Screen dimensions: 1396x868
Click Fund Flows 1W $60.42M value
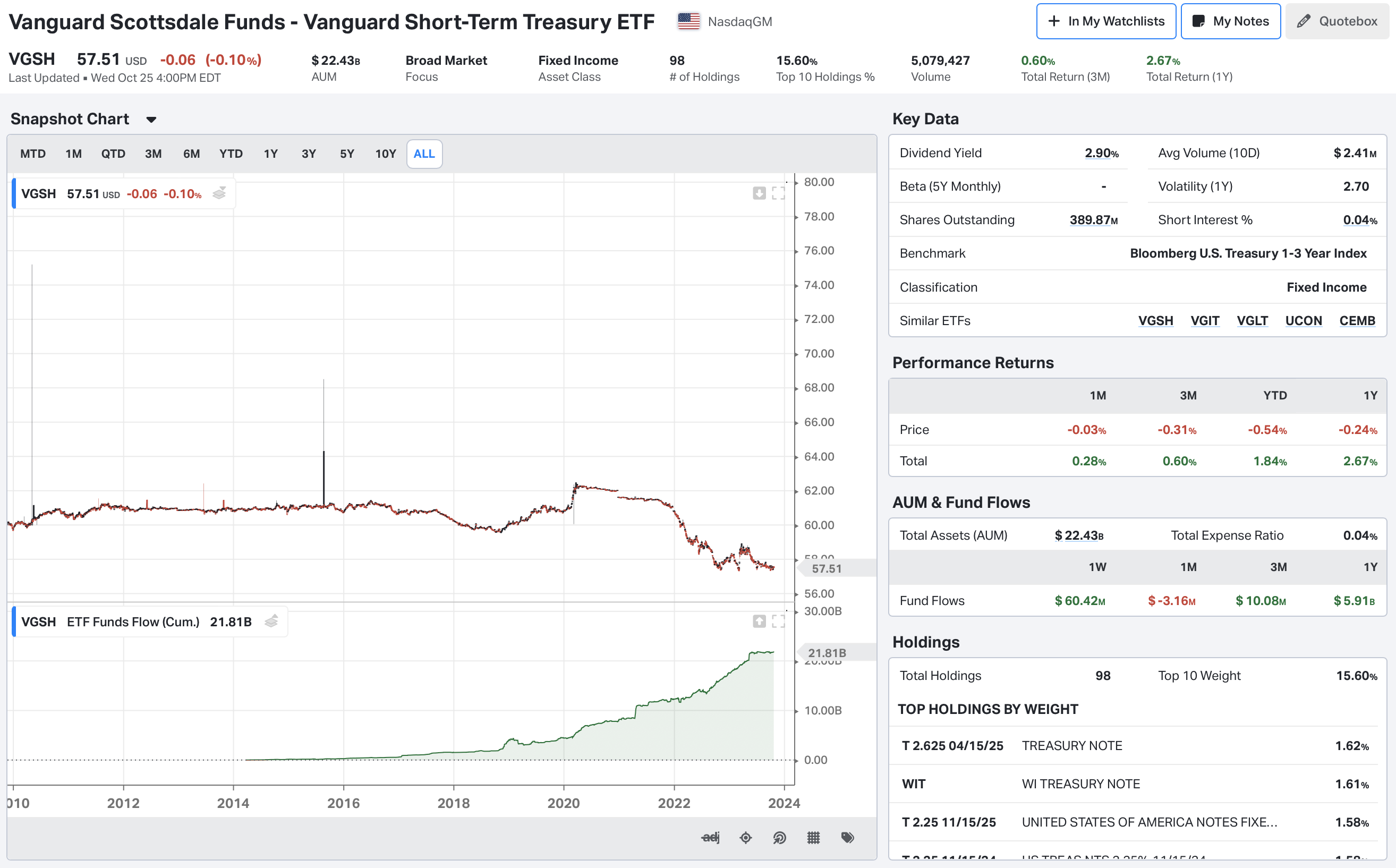pyautogui.click(x=1080, y=600)
